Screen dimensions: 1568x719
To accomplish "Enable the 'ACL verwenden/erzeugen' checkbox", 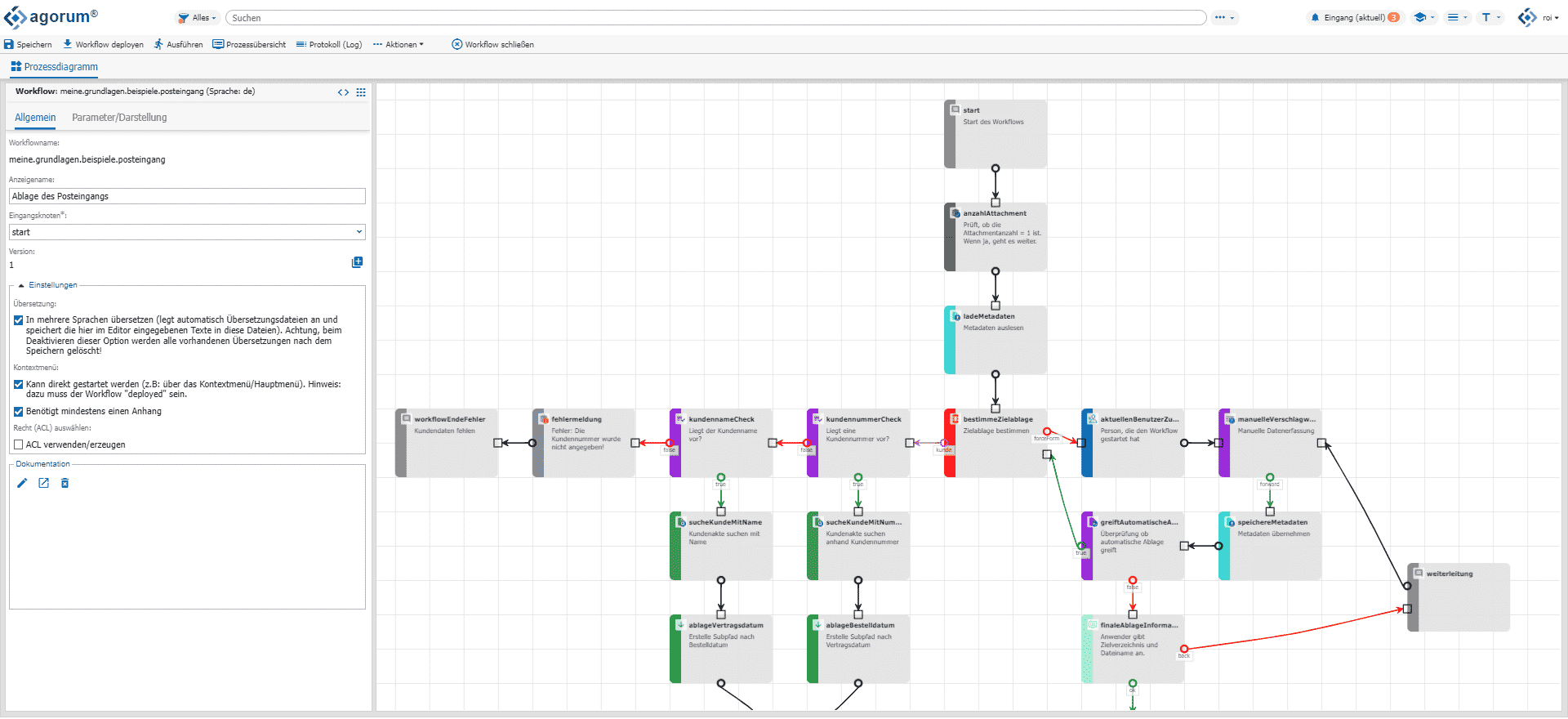I will point(18,445).
